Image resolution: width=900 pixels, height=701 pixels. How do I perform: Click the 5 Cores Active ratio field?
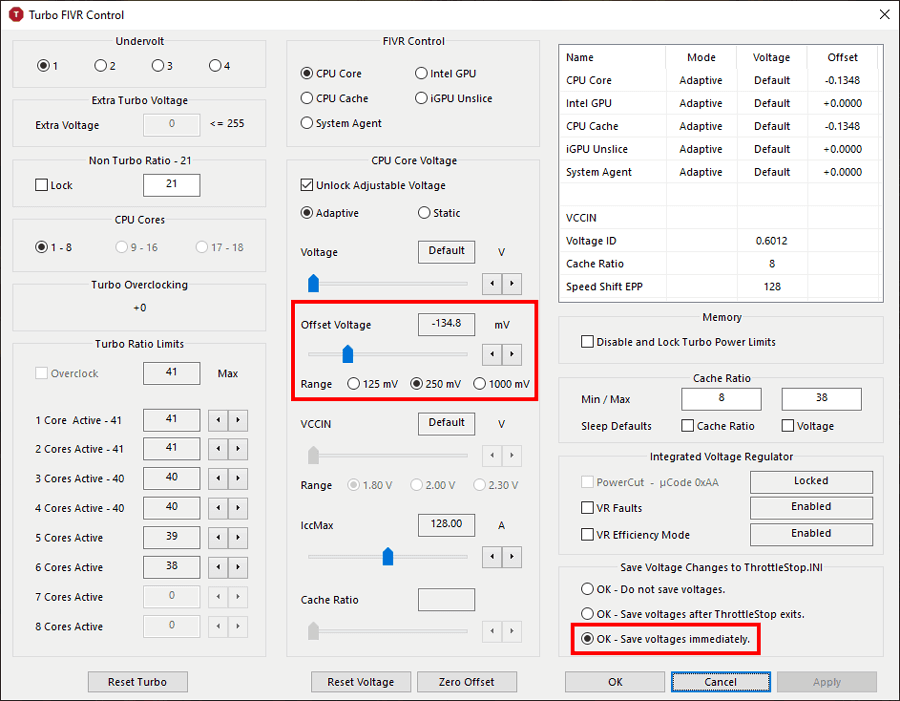pos(171,537)
